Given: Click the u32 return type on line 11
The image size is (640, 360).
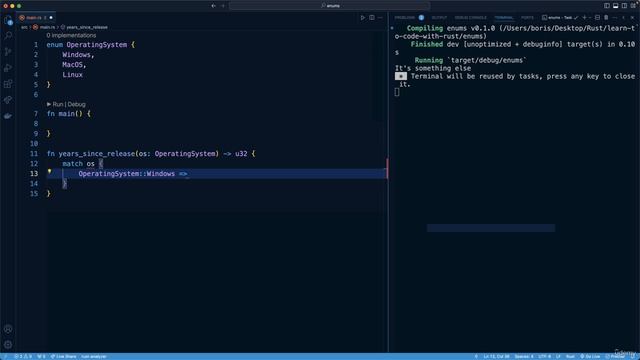Looking at the screenshot, I should [x=241, y=154].
